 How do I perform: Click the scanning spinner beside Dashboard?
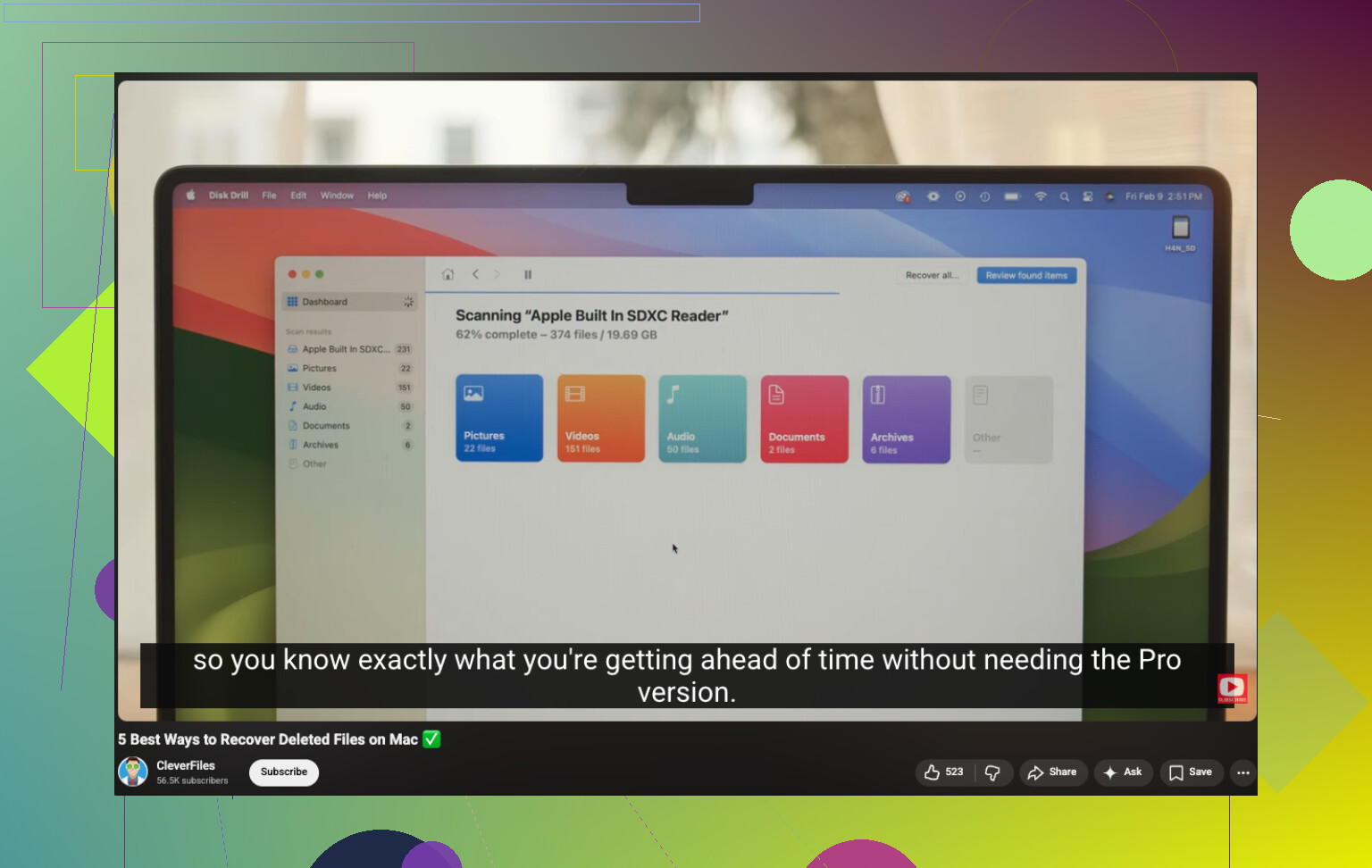(x=408, y=302)
